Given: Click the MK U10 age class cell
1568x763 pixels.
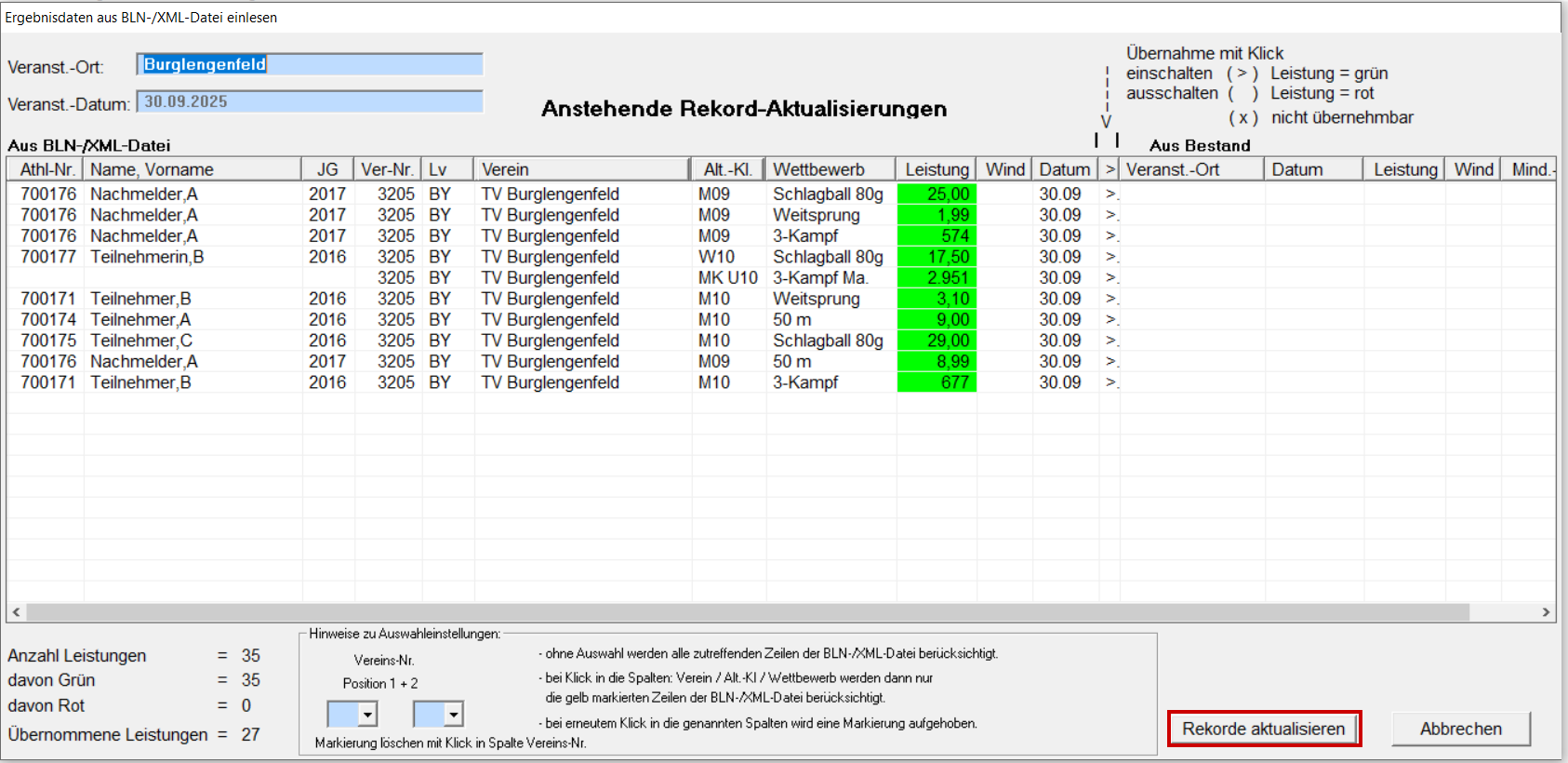Looking at the screenshot, I should tap(727, 278).
